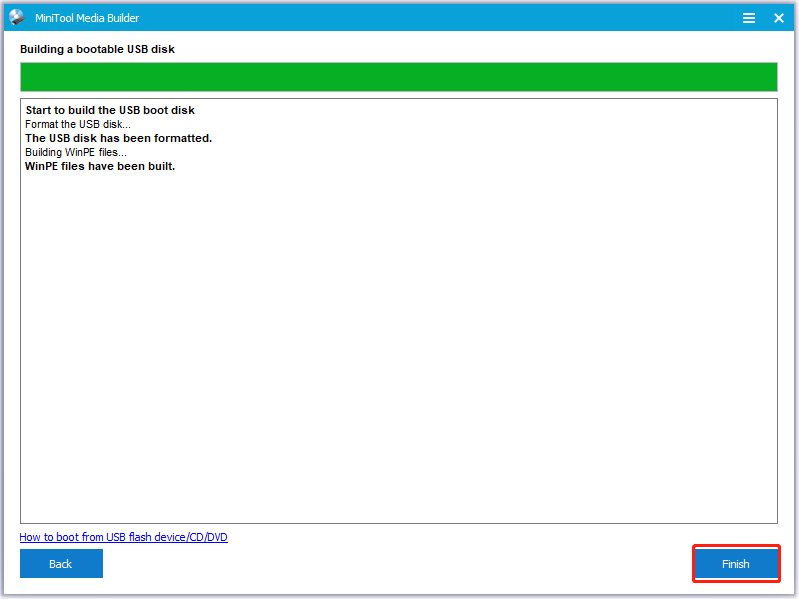This screenshot has height=599, width=799.
Task: Click the green build progress bar
Action: tap(398, 77)
